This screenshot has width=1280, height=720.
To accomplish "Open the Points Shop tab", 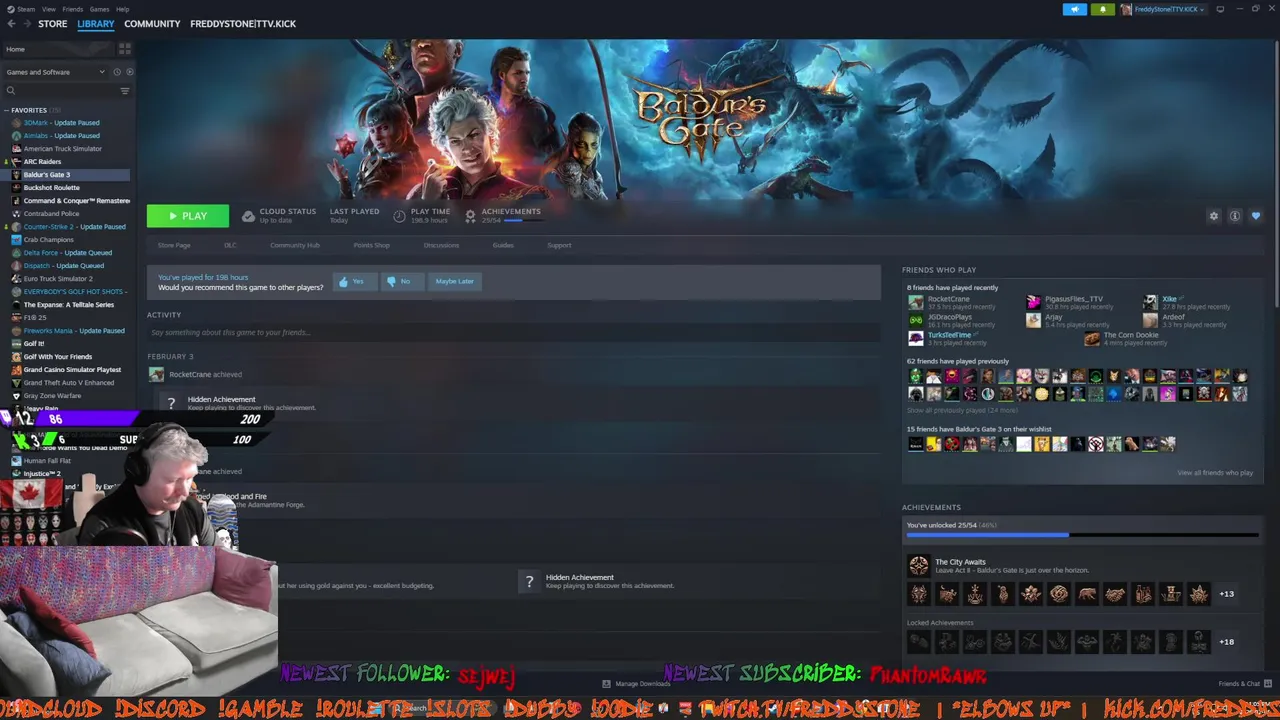I will coord(372,245).
